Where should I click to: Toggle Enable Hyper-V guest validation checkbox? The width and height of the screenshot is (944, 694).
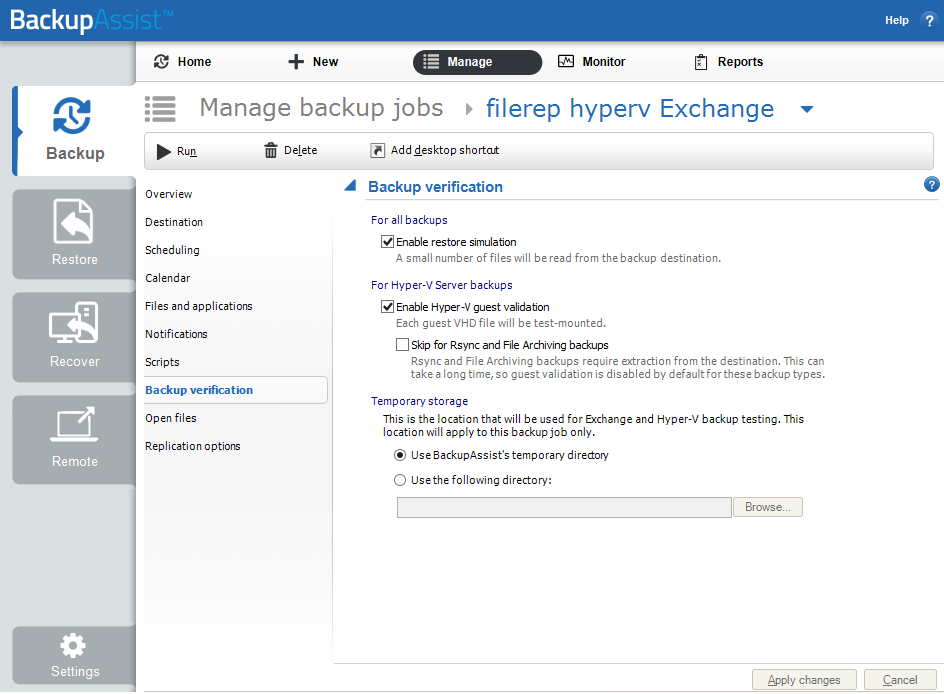click(x=387, y=306)
